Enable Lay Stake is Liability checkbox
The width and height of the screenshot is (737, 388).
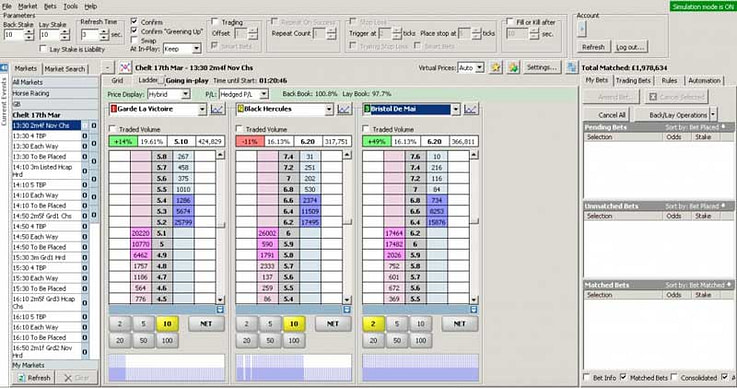tap(43, 49)
